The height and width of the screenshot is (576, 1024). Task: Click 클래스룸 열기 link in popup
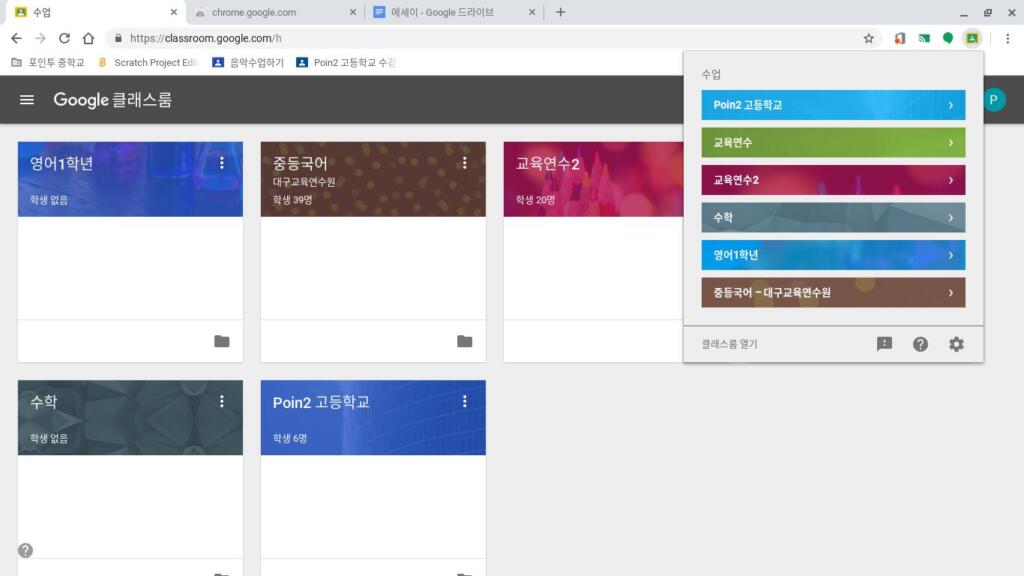729,344
